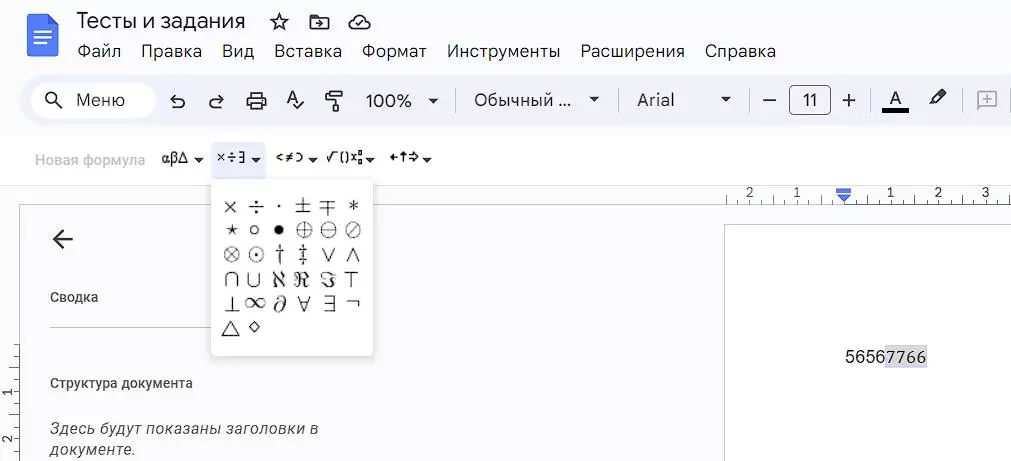Open the Файл menu

[99, 52]
